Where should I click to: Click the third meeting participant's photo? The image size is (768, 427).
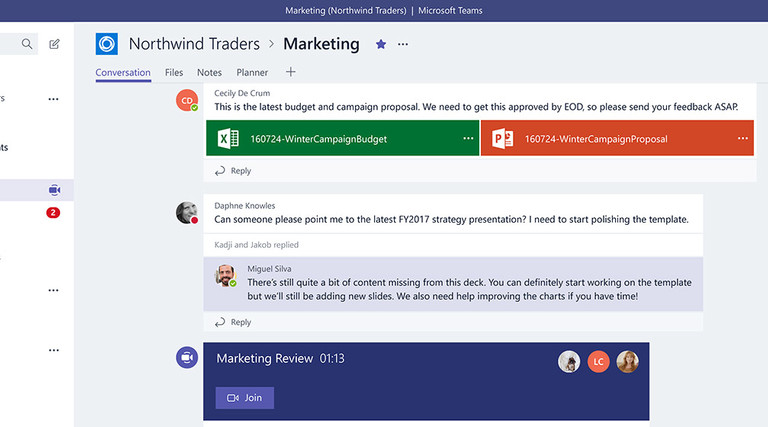coord(627,362)
